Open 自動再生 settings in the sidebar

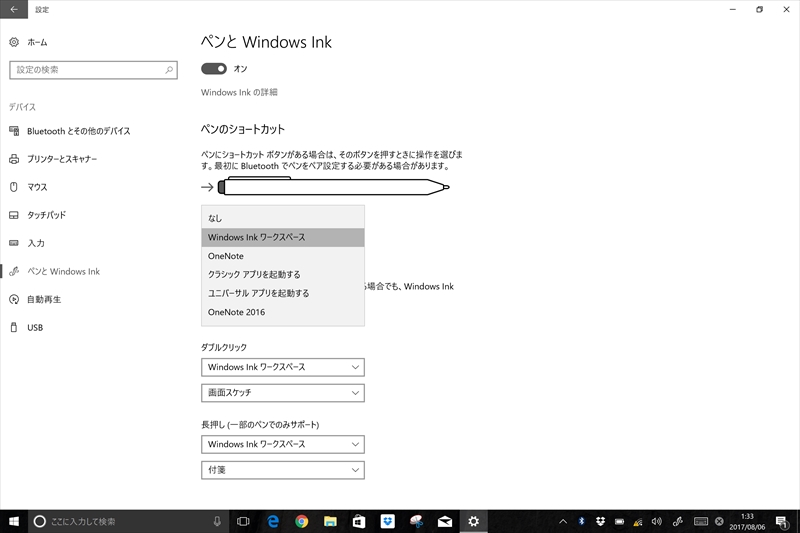click(35, 299)
